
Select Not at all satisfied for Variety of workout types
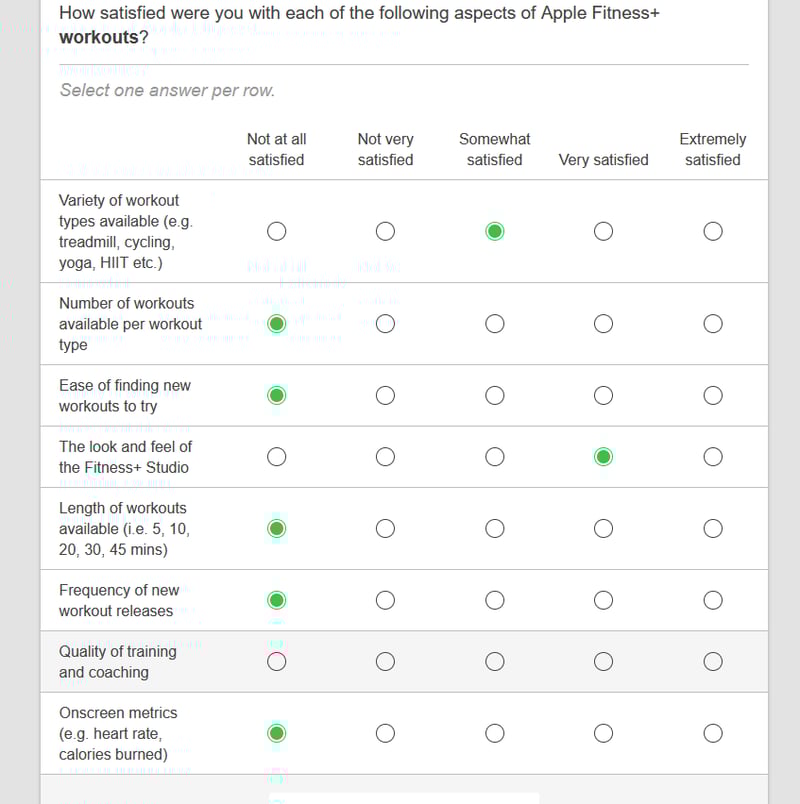277,231
